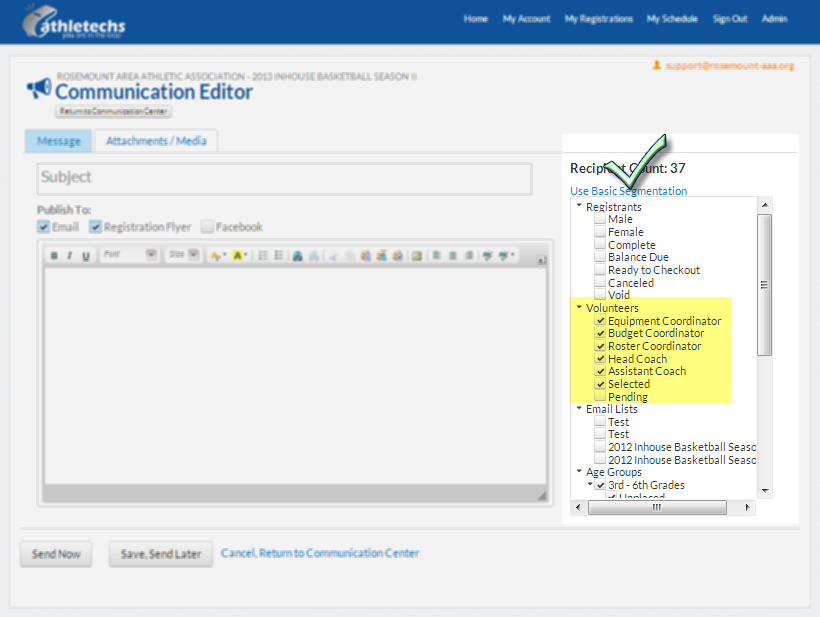Click inside the message body editor
The width and height of the screenshot is (820, 617).
coord(295,375)
